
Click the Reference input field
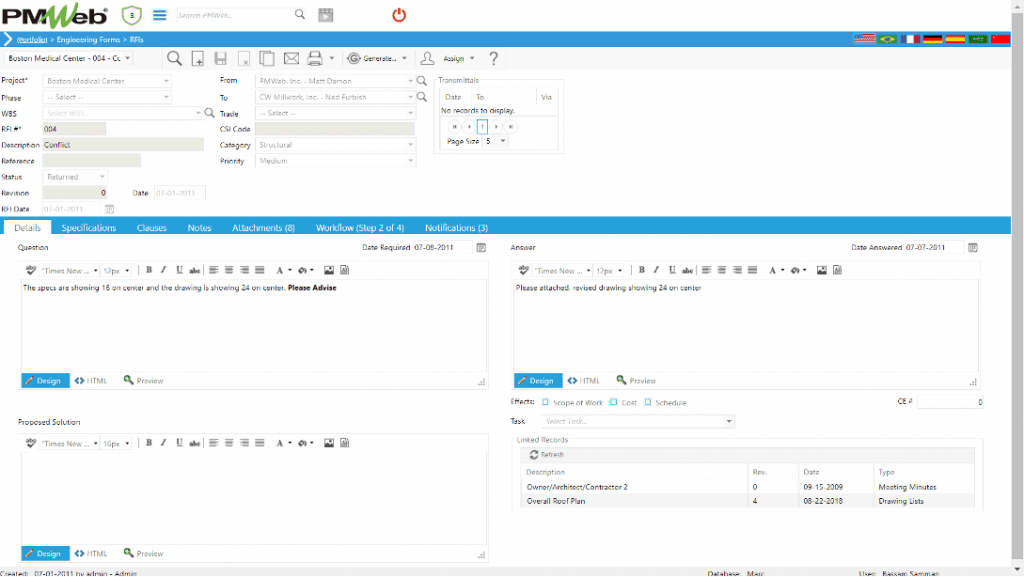pyautogui.click(x=91, y=161)
